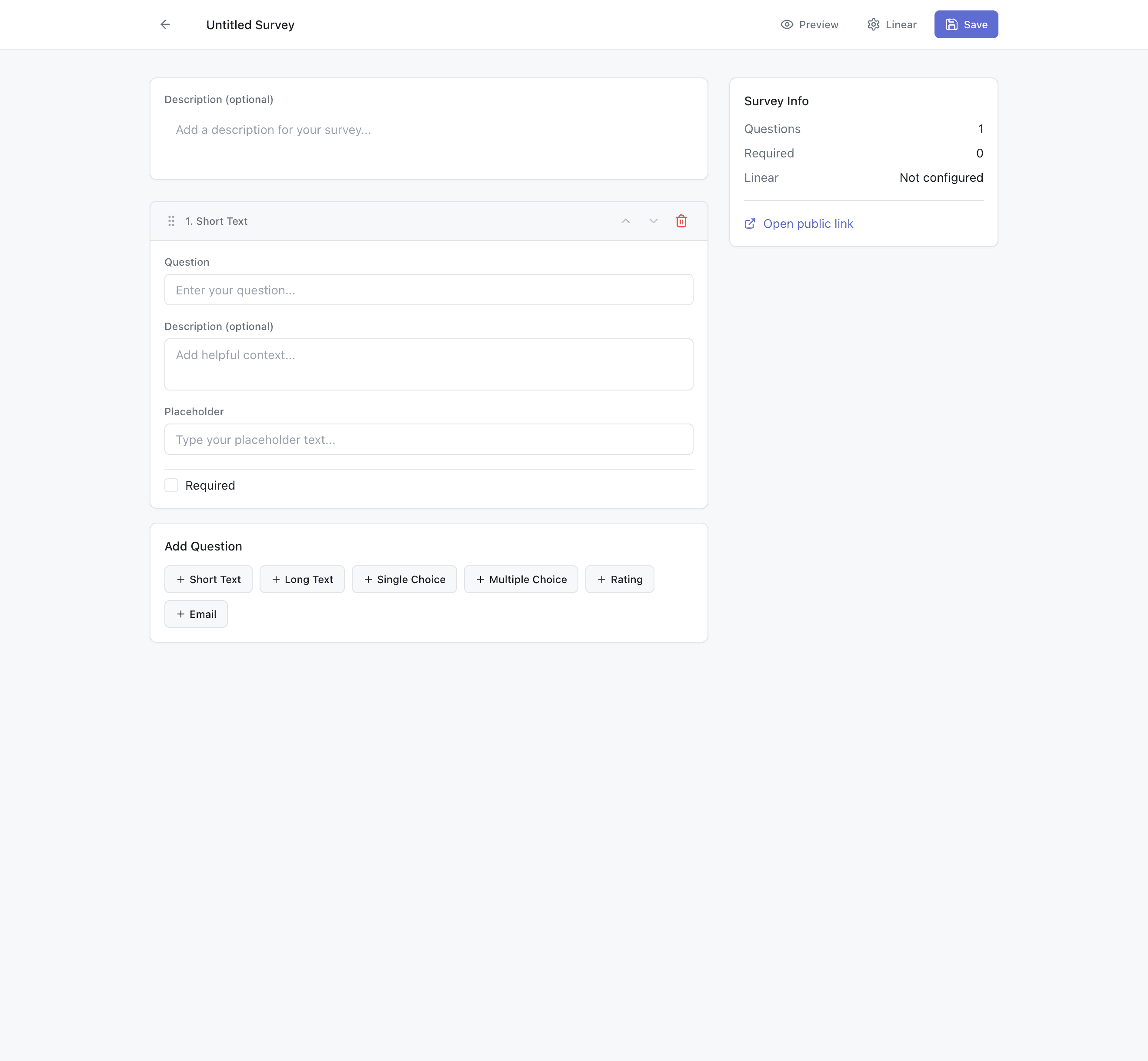
Task: Click the external link icon next to public link
Action: [750, 224]
